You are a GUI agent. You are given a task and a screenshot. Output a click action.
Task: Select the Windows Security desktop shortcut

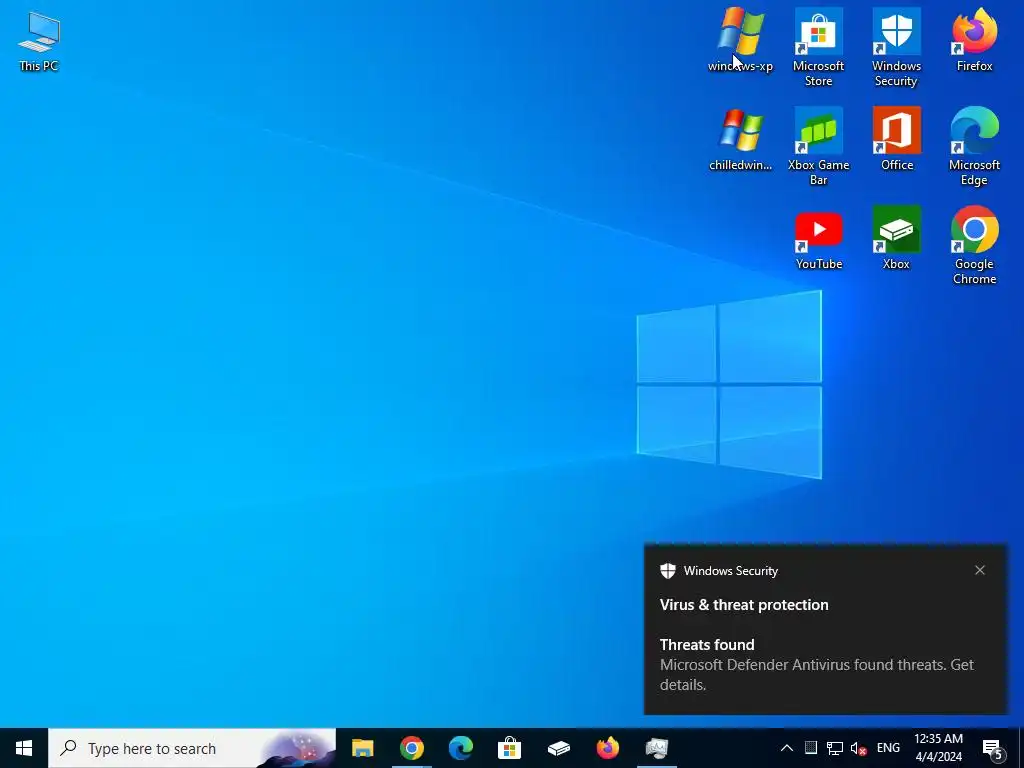point(896,48)
